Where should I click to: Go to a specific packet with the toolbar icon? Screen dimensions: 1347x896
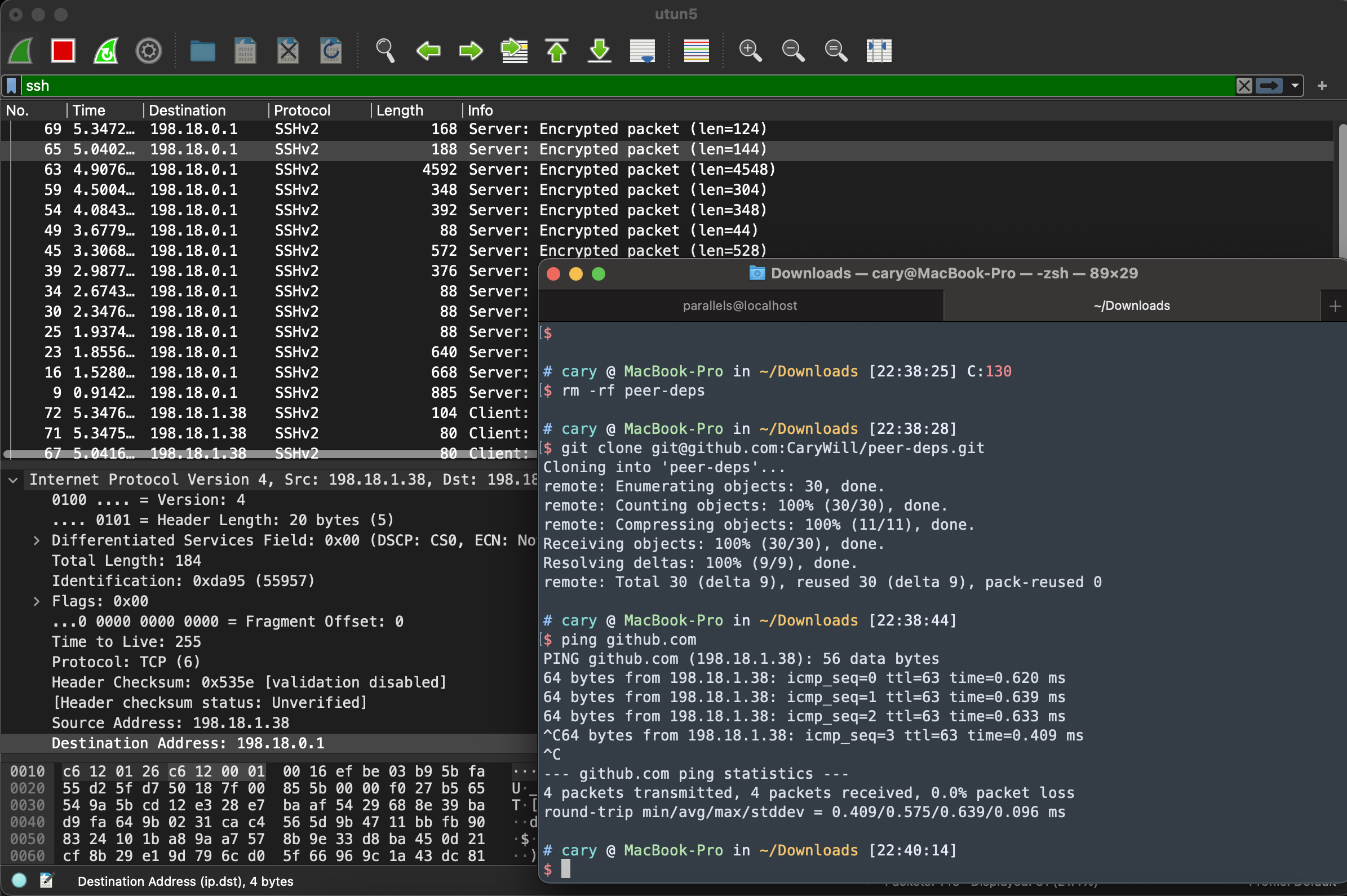click(514, 51)
